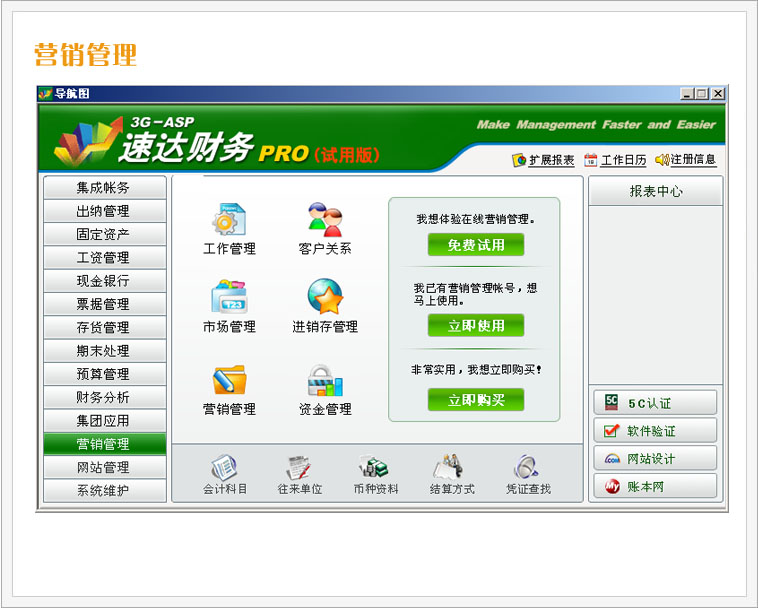The image size is (758, 608).
Task: Select 工资管理 in the sidebar
Action: [105, 257]
